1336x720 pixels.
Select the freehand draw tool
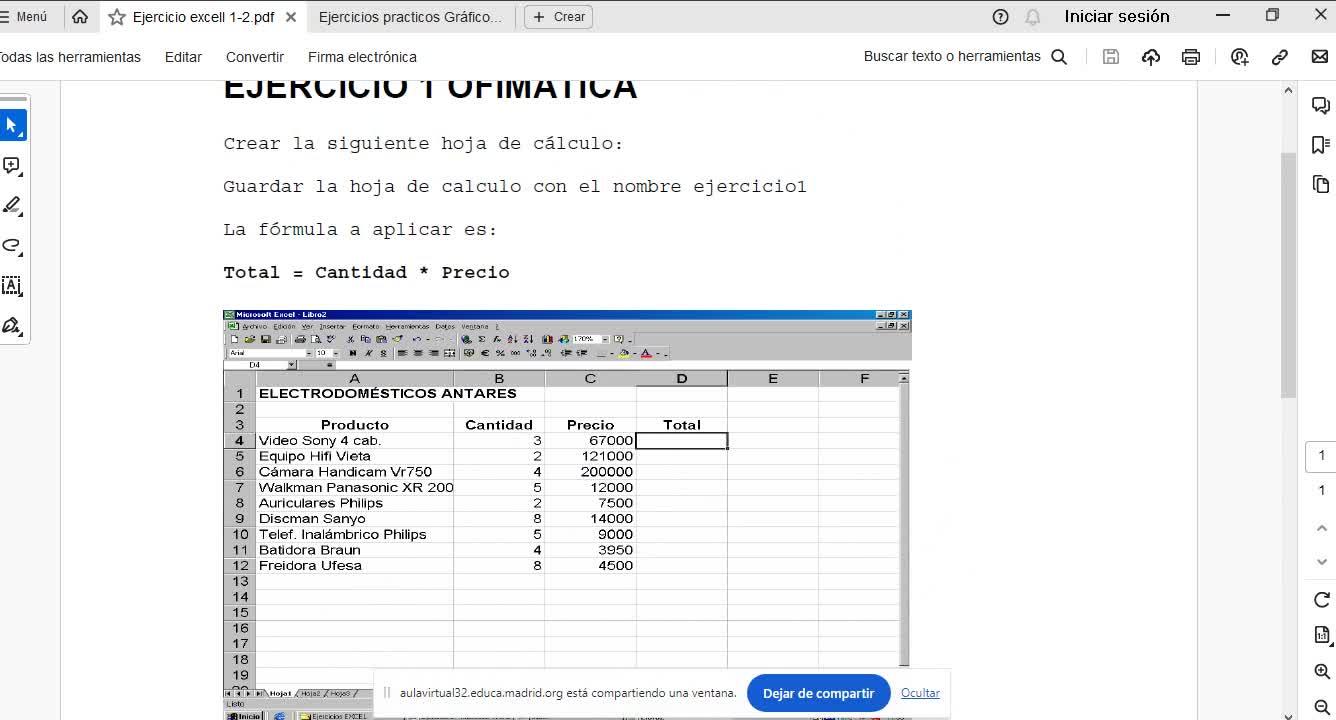pyautogui.click(x=12, y=245)
